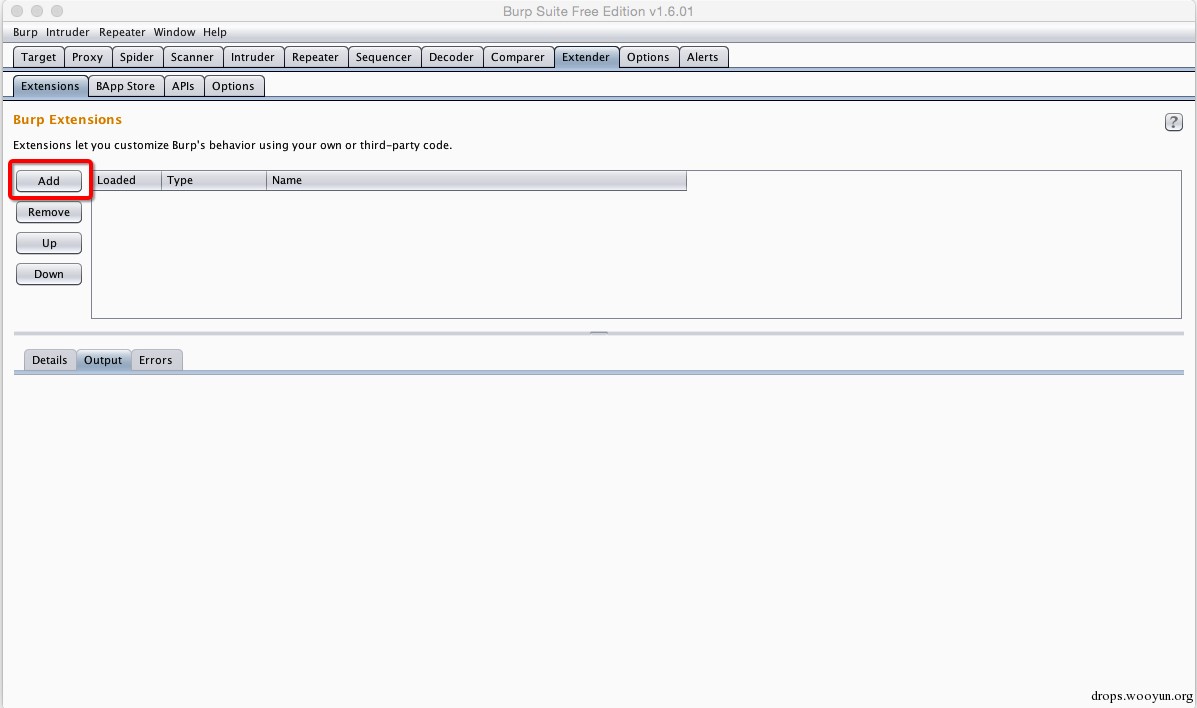
Task: Click the Remove extension button
Action: pyautogui.click(x=49, y=212)
